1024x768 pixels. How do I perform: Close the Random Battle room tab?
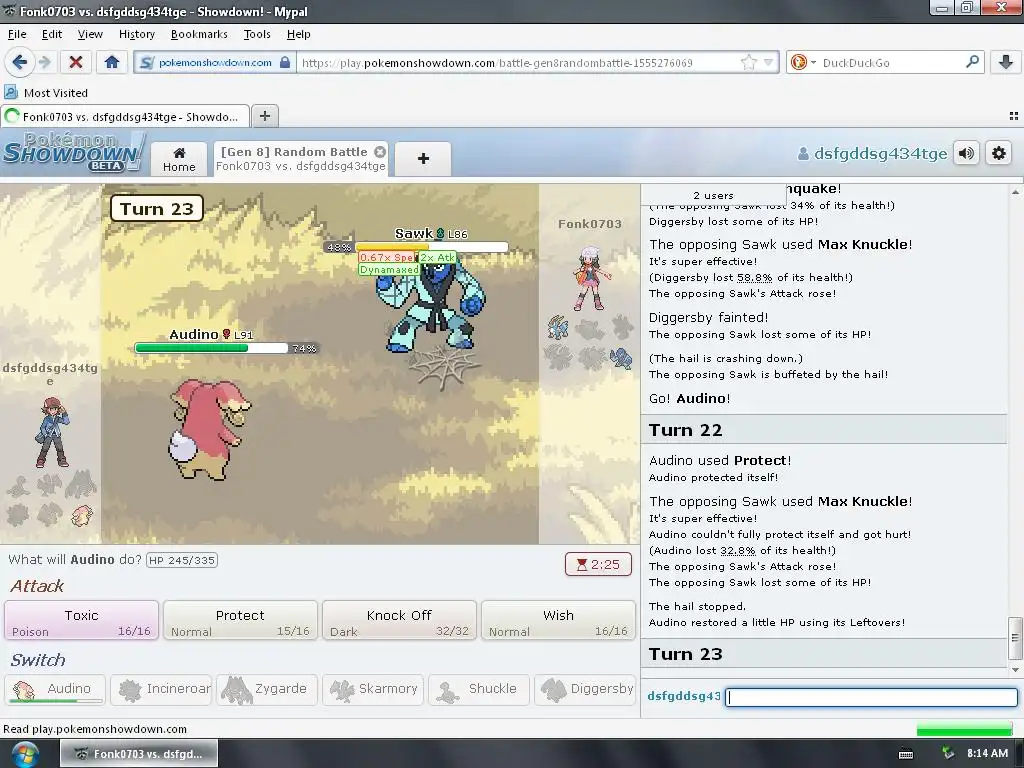point(379,152)
